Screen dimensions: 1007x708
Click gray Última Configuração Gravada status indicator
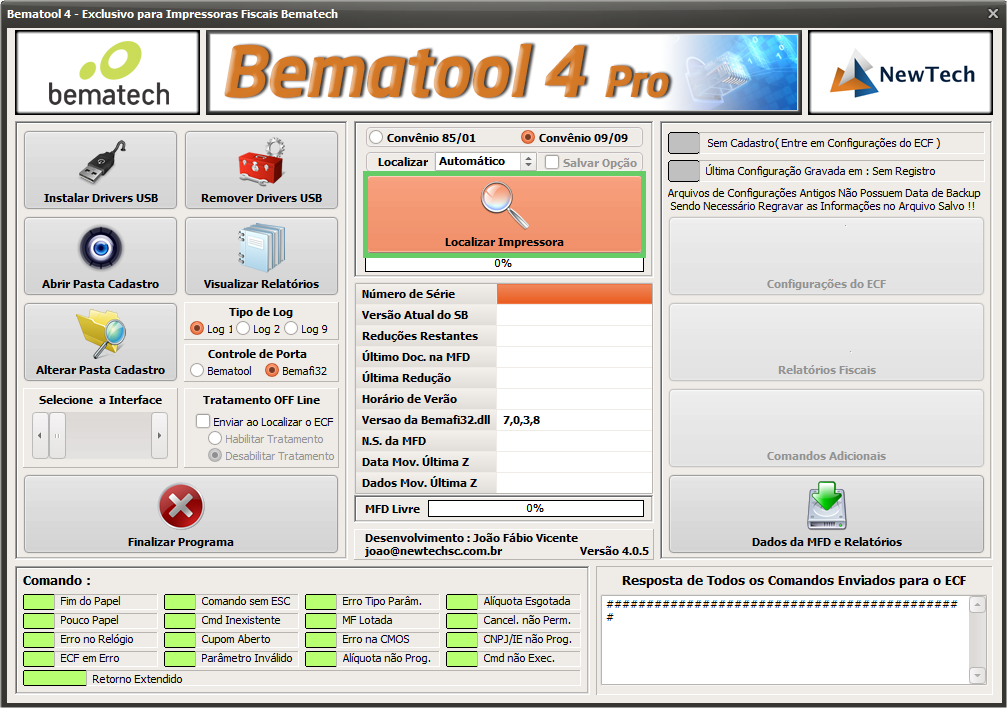click(684, 171)
